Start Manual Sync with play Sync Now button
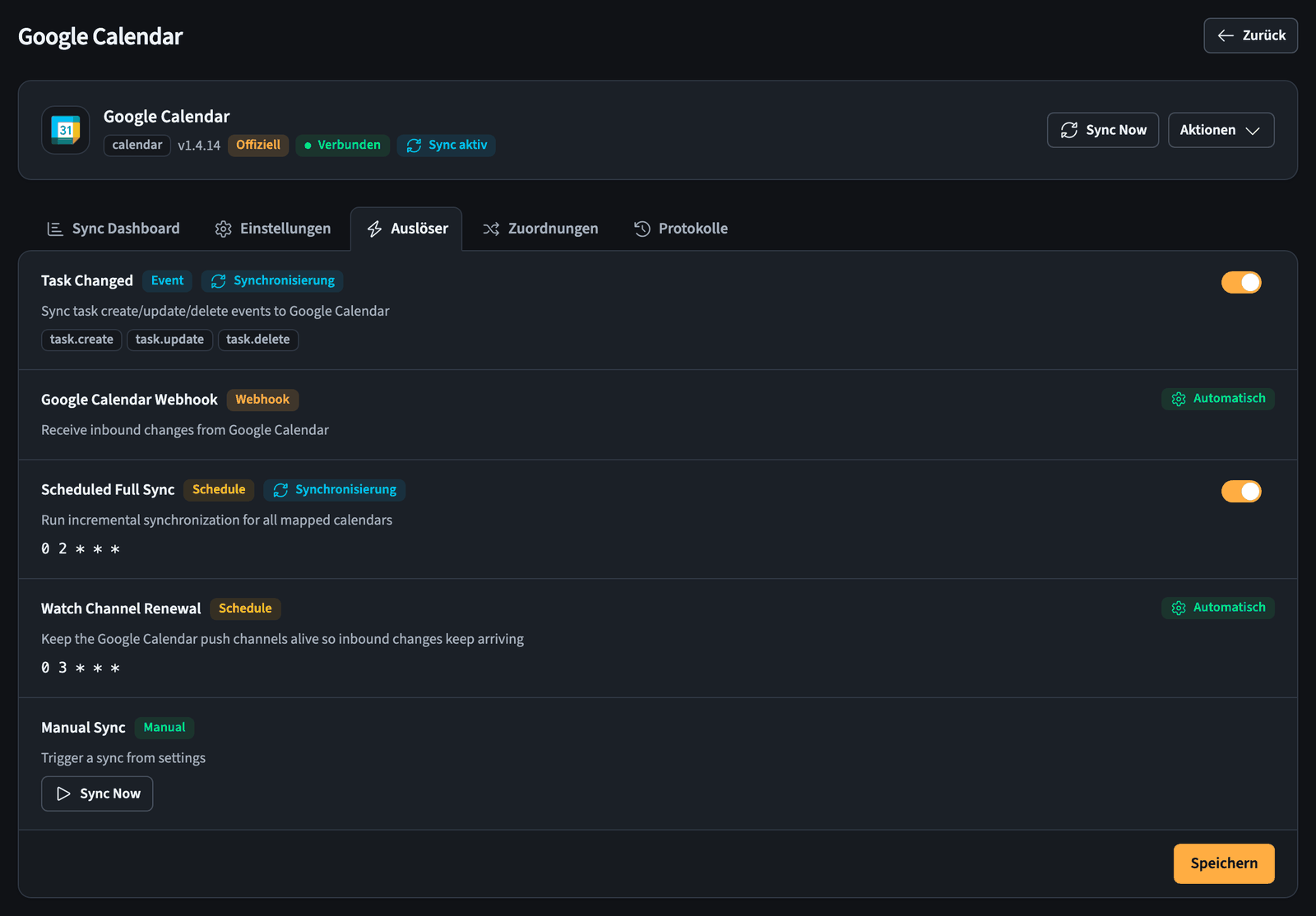Image resolution: width=1316 pixels, height=916 pixels. click(97, 793)
